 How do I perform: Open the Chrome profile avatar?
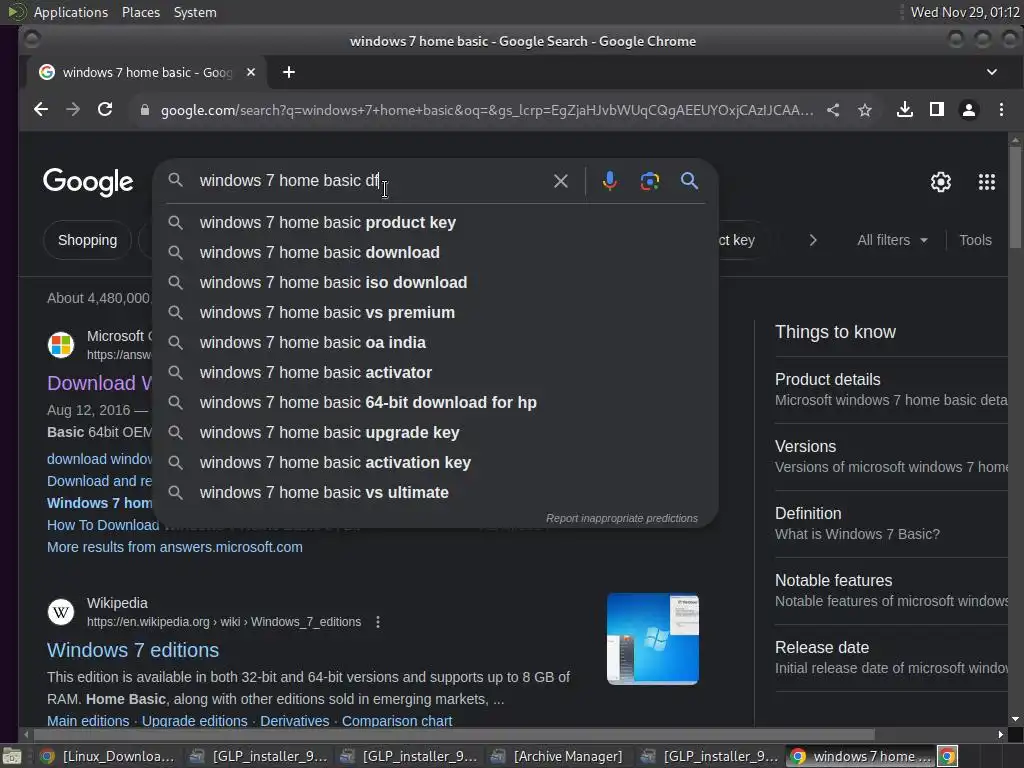pyautogui.click(x=969, y=110)
